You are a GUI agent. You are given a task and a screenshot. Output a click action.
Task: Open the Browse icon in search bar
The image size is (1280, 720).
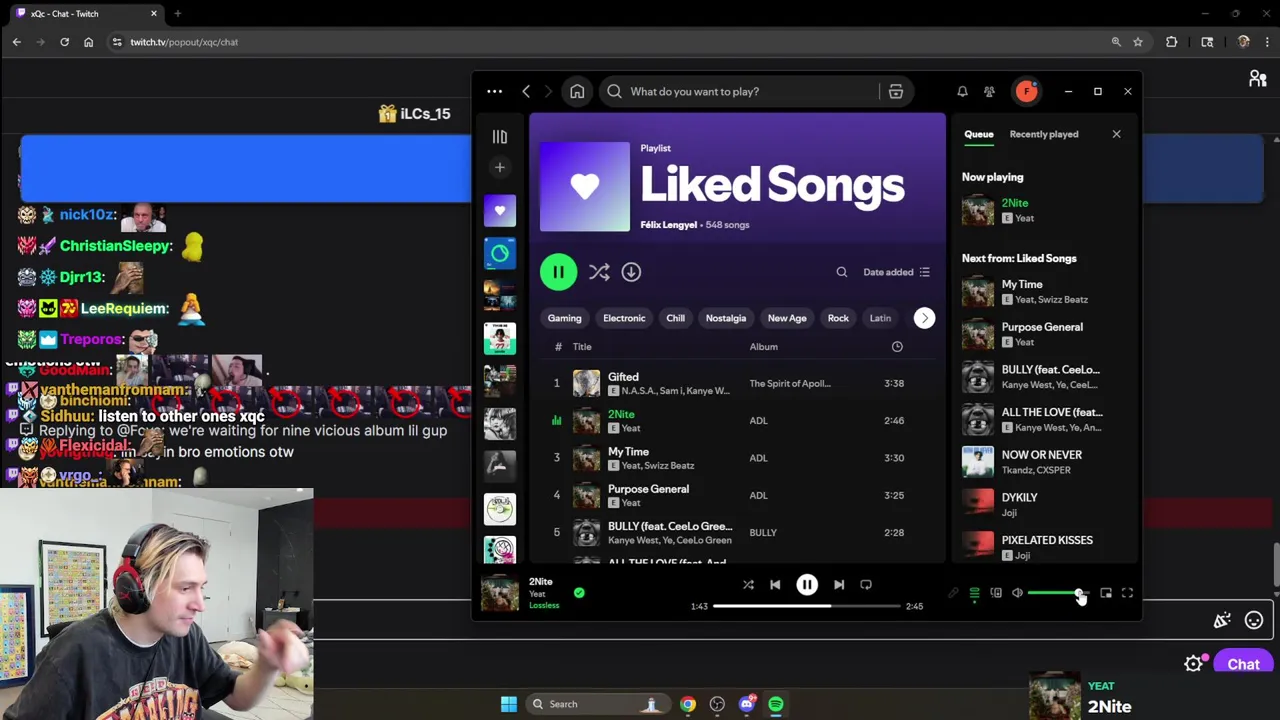[x=896, y=91]
